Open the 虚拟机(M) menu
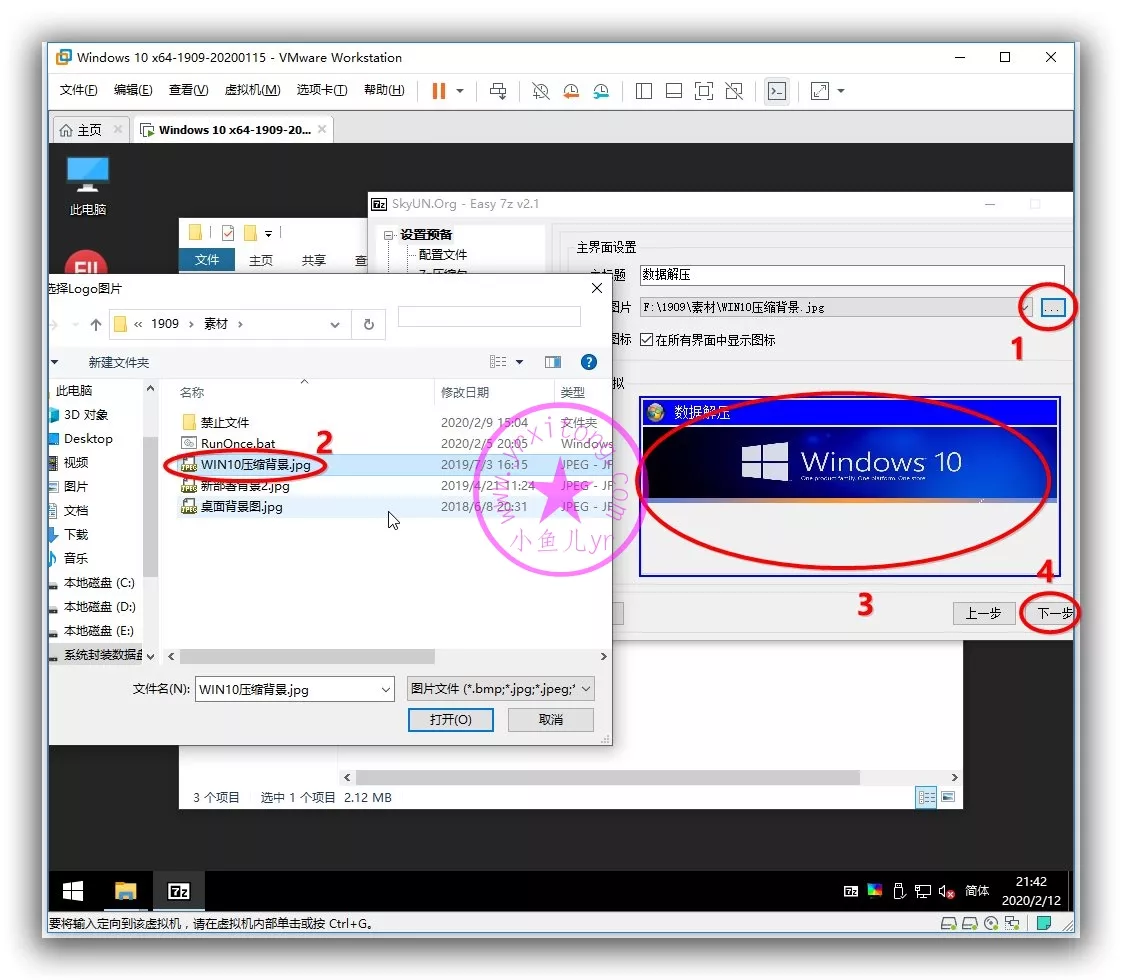The height and width of the screenshot is (980, 1122). click(x=252, y=90)
